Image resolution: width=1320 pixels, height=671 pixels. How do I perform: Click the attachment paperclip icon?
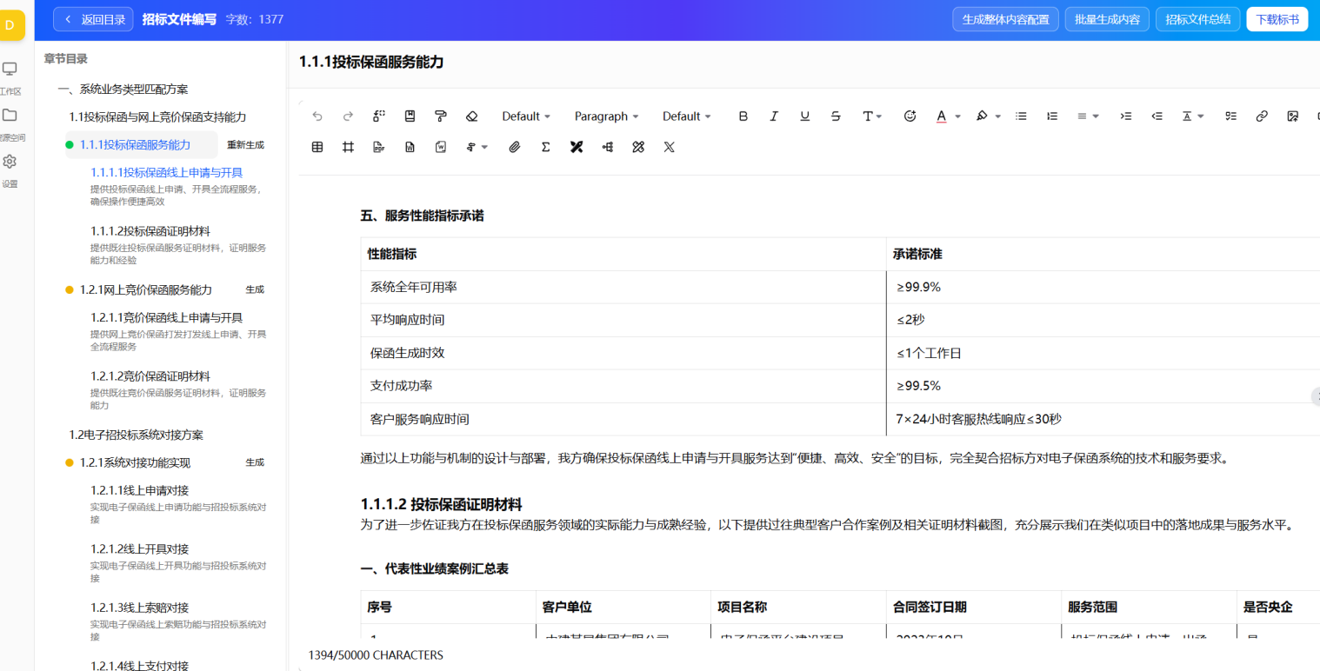514,147
